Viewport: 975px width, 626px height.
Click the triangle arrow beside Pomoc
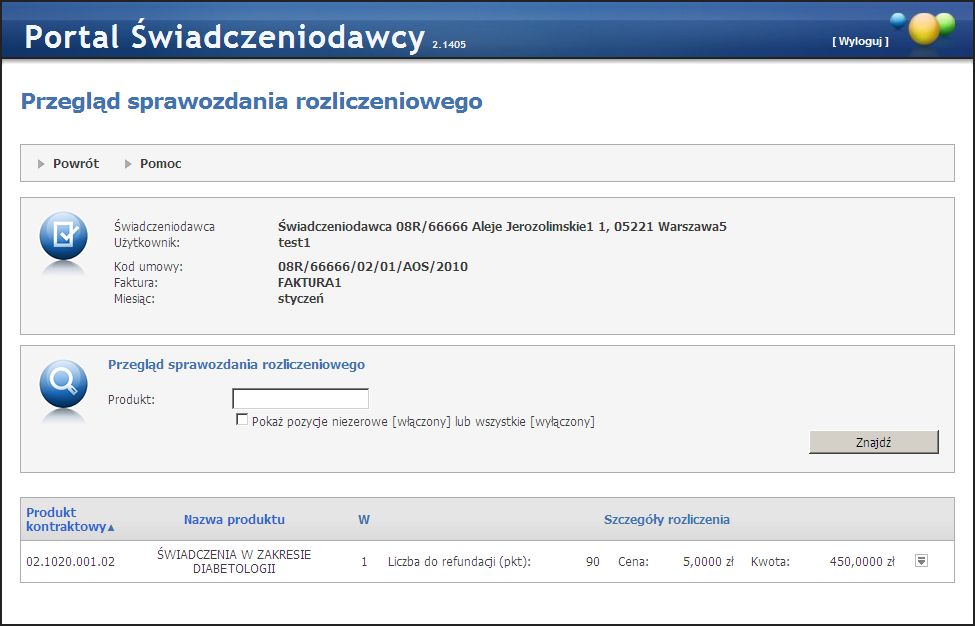128,164
